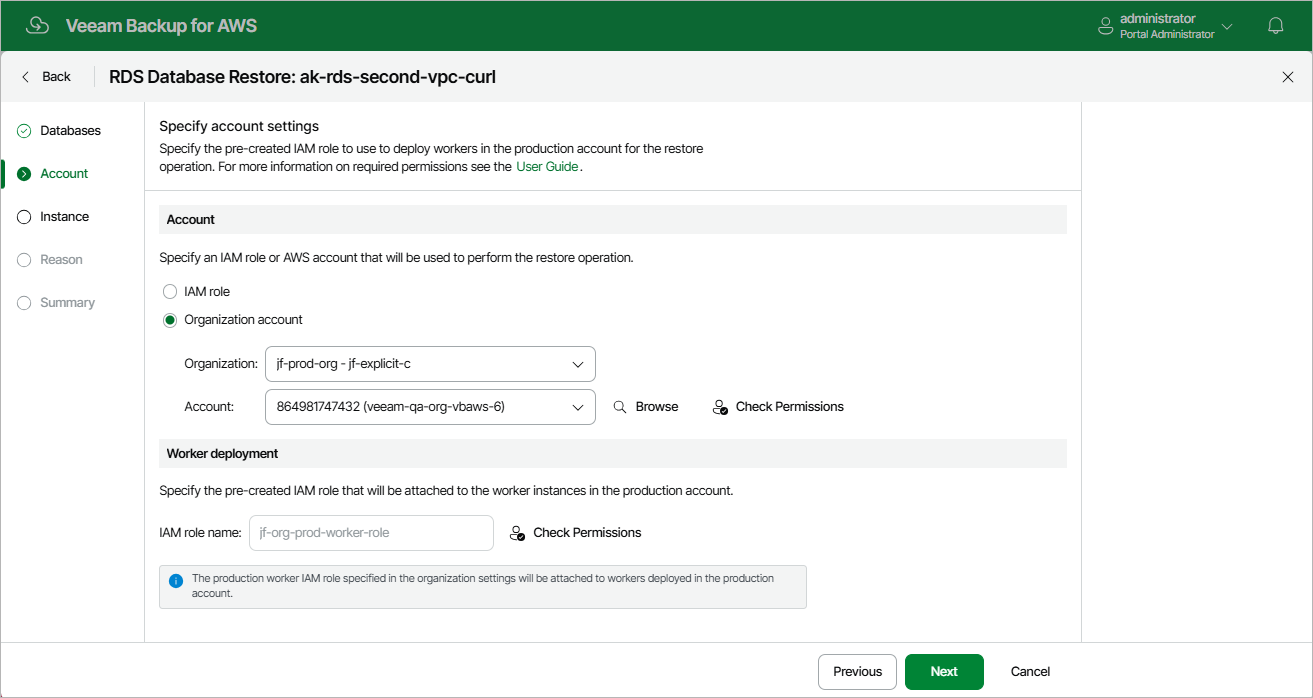Click the Veeam cloud logo icon
Viewport: 1313px width, 698px height.
coord(37,26)
